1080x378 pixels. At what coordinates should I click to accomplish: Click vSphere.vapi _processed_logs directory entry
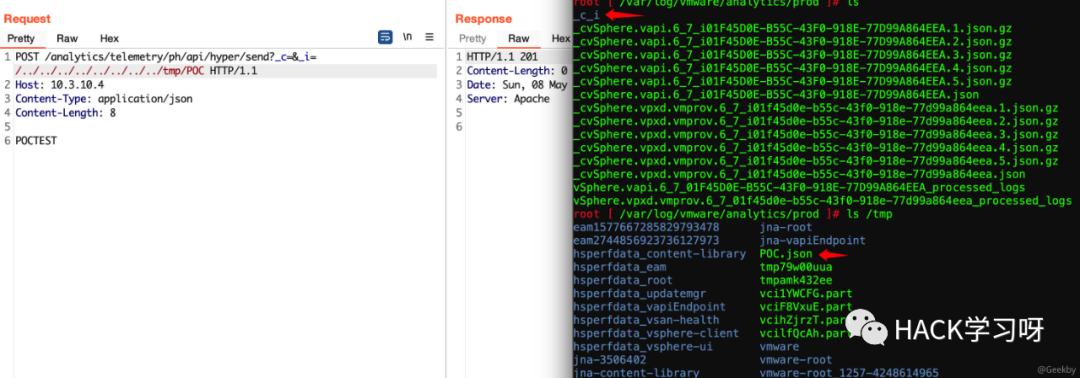click(799, 187)
